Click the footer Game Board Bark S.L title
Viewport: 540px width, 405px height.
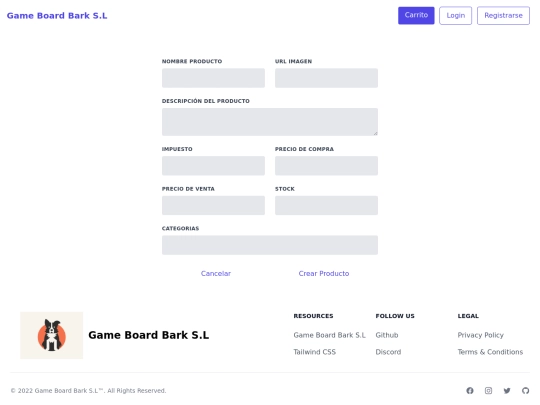[x=148, y=335]
